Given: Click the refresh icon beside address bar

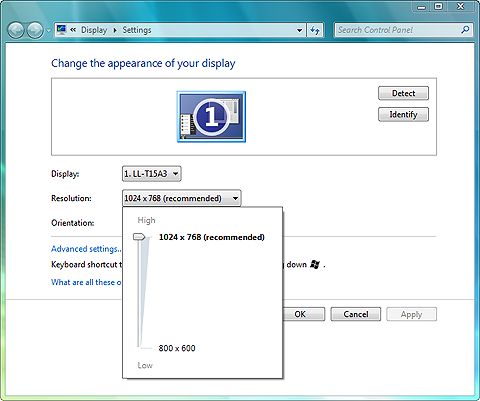Looking at the screenshot, I should pyautogui.click(x=315, y=30).
